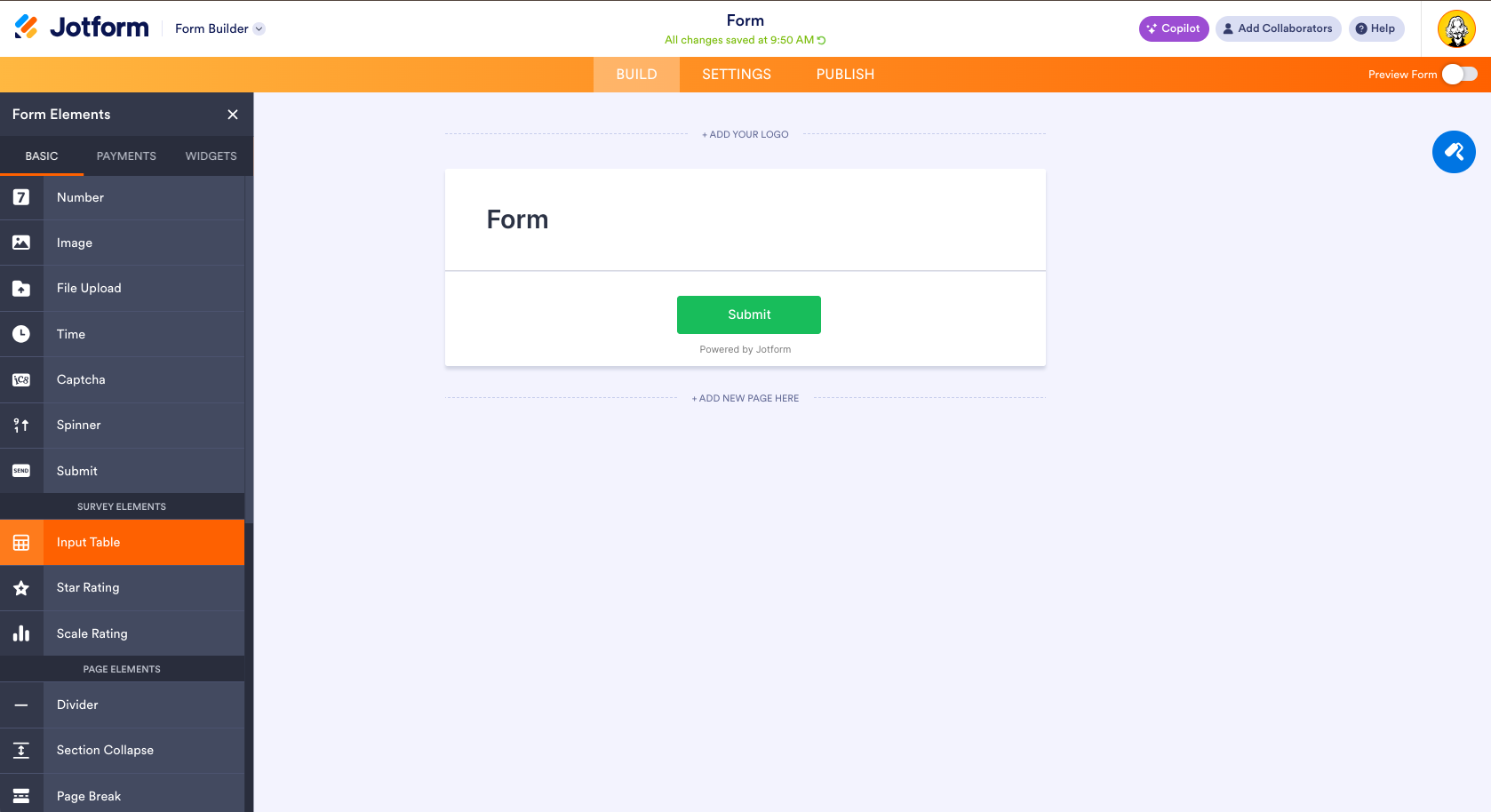Screen dimensions: 1491x812
Task: Pick the Time clock icon
Action: click(x=21, y=334)
